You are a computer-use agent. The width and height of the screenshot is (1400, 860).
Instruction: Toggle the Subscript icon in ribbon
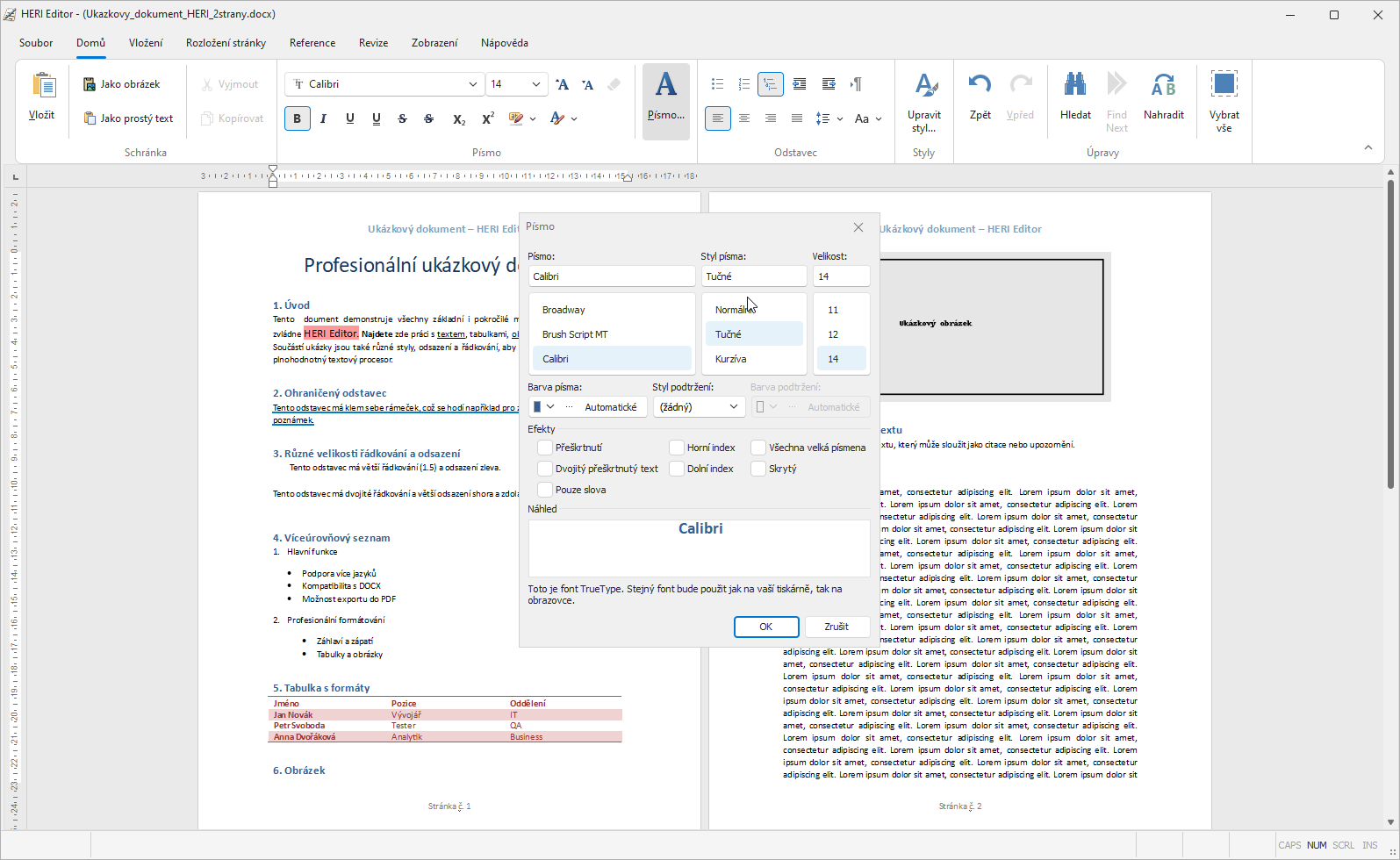458,118
